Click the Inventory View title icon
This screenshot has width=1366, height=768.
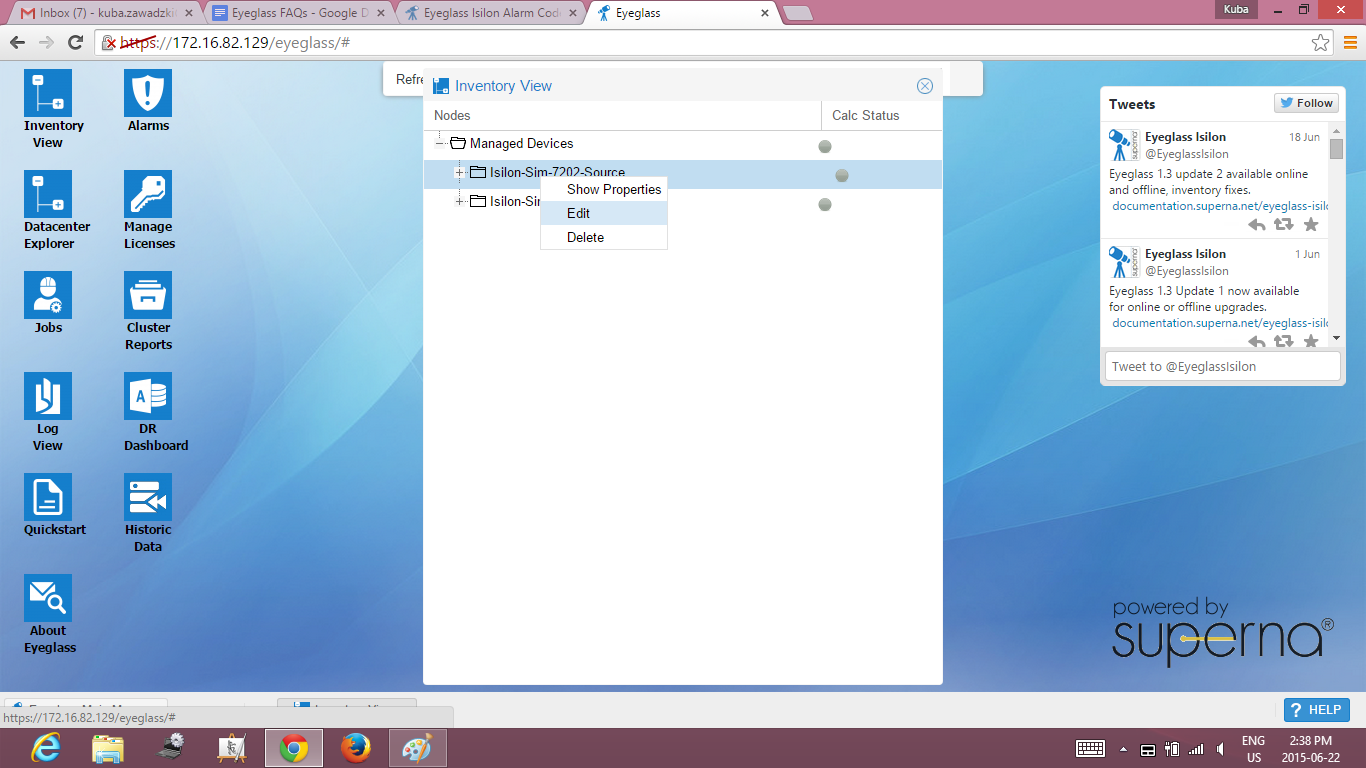[x=441, y=86]
